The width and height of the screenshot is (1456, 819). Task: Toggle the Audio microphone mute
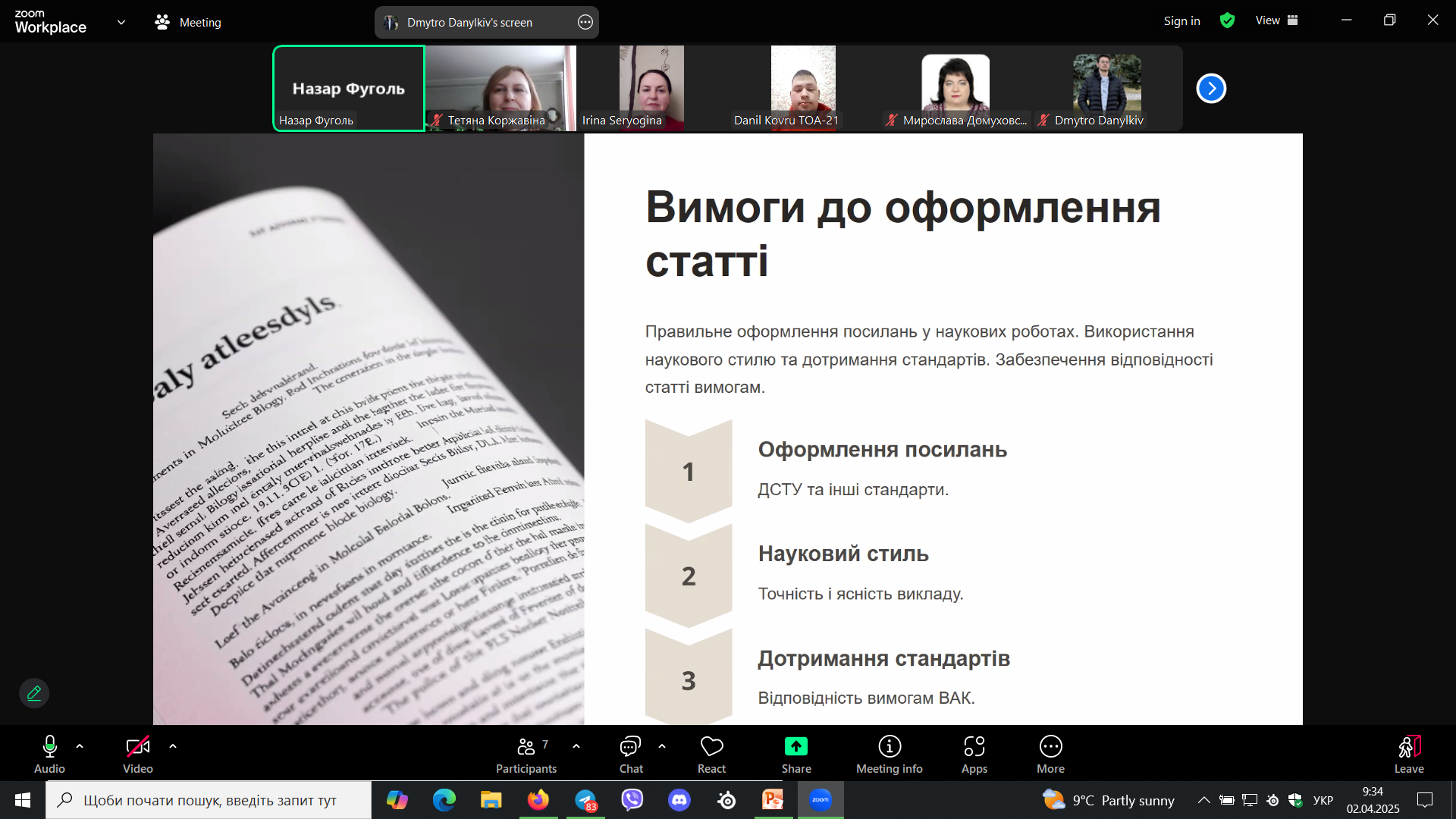point(50,747)
